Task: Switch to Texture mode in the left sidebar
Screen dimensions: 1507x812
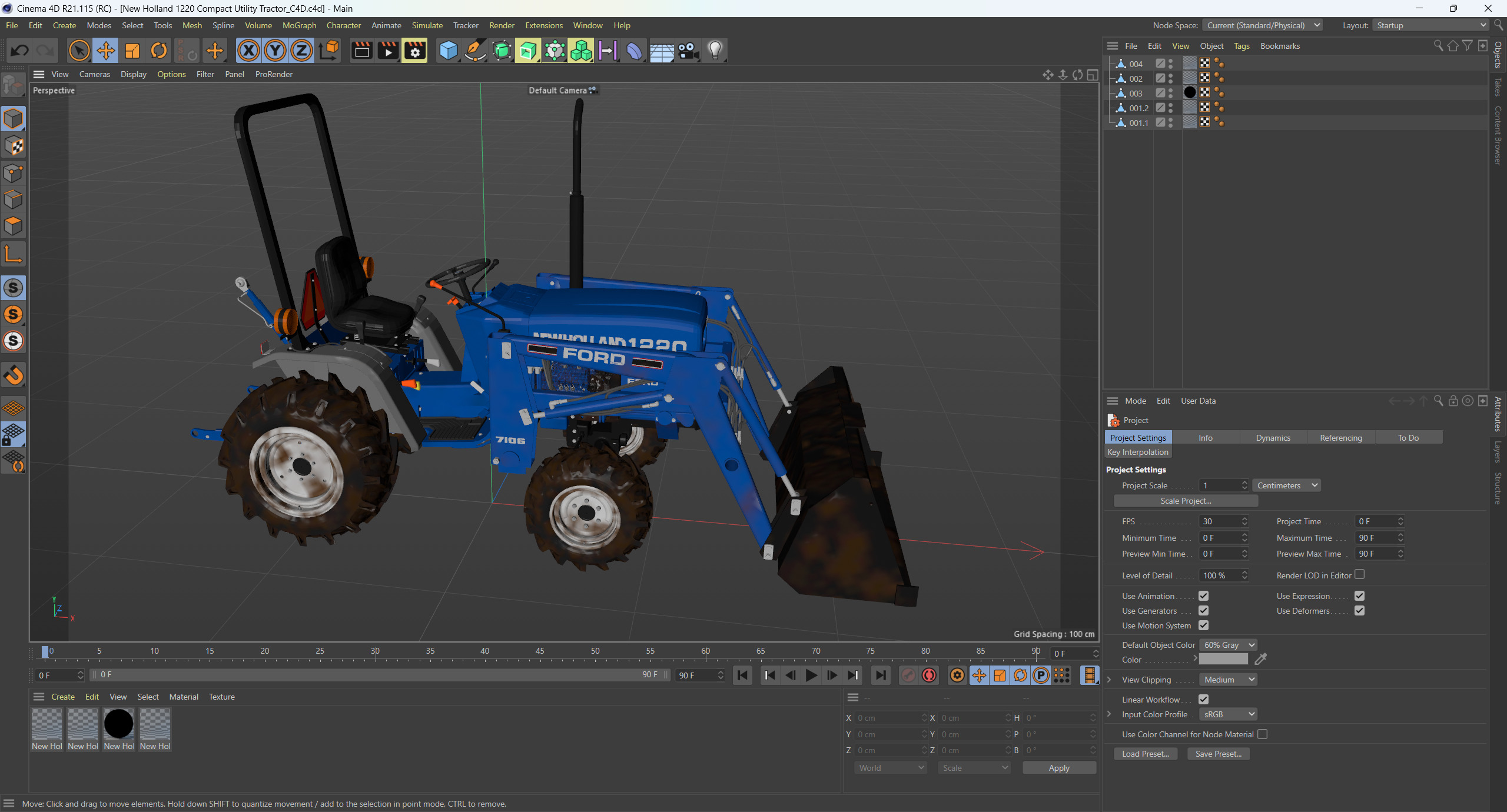Action: coord(14,146)
